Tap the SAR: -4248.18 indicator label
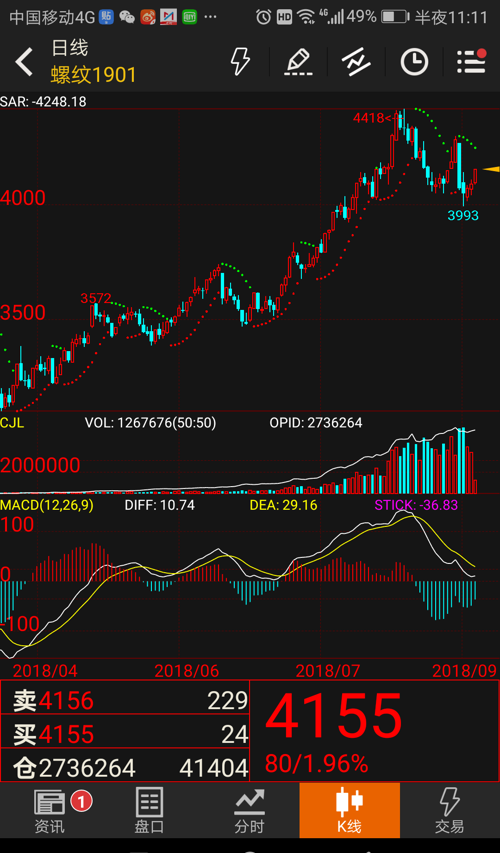 point(44,102)
